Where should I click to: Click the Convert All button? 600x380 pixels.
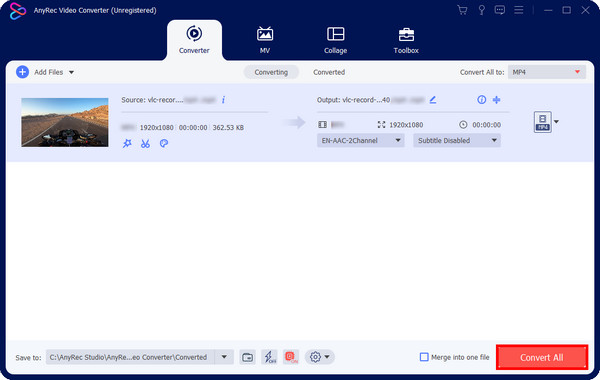[x=542, y=357]
